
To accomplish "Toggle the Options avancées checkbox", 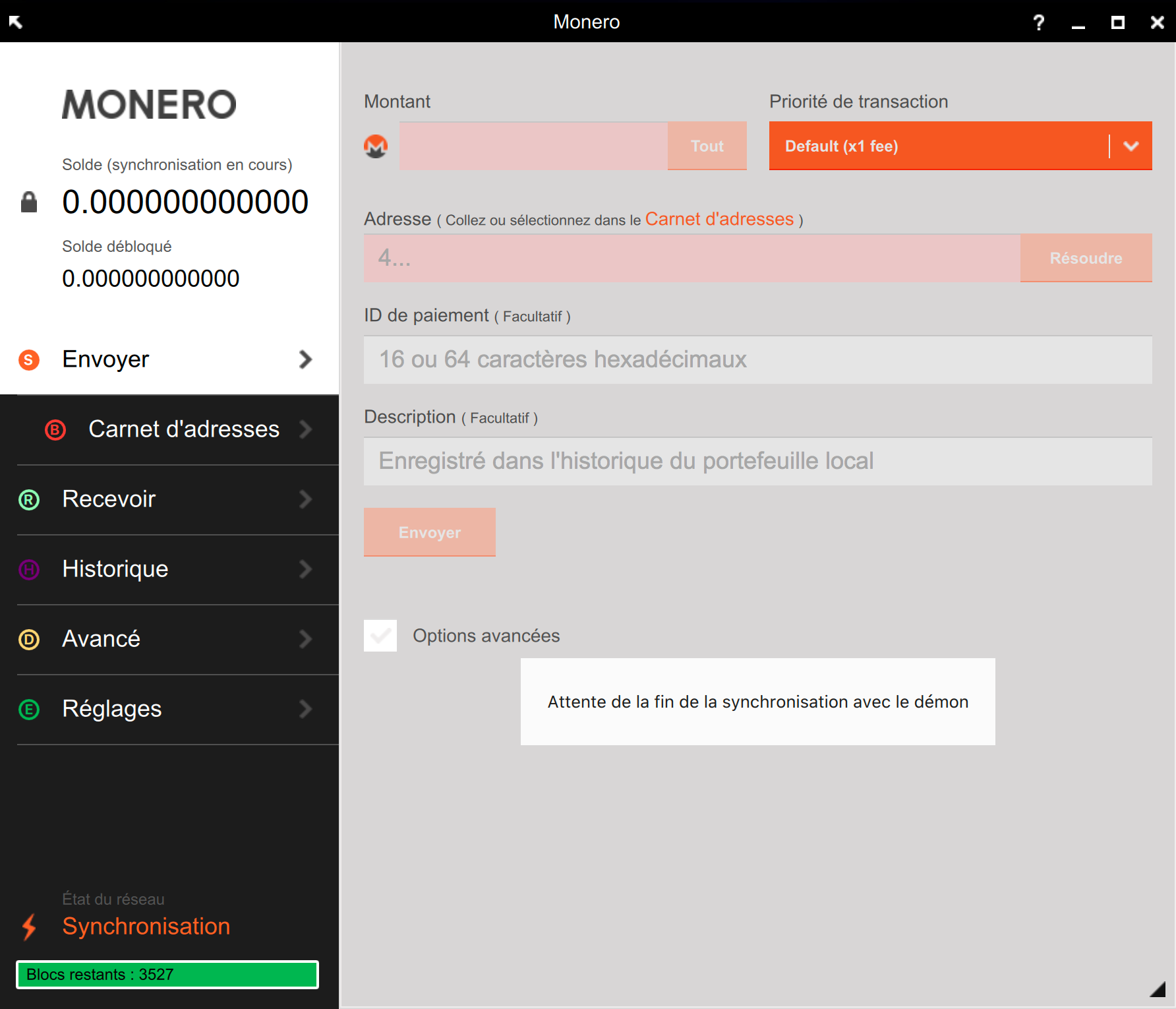I will (x=380, y=636).
